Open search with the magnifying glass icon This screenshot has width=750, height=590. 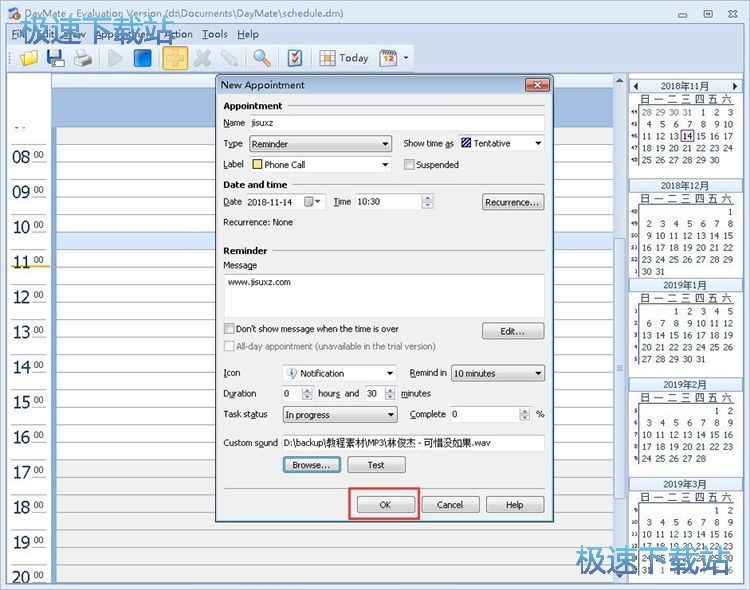pos(262,58)
